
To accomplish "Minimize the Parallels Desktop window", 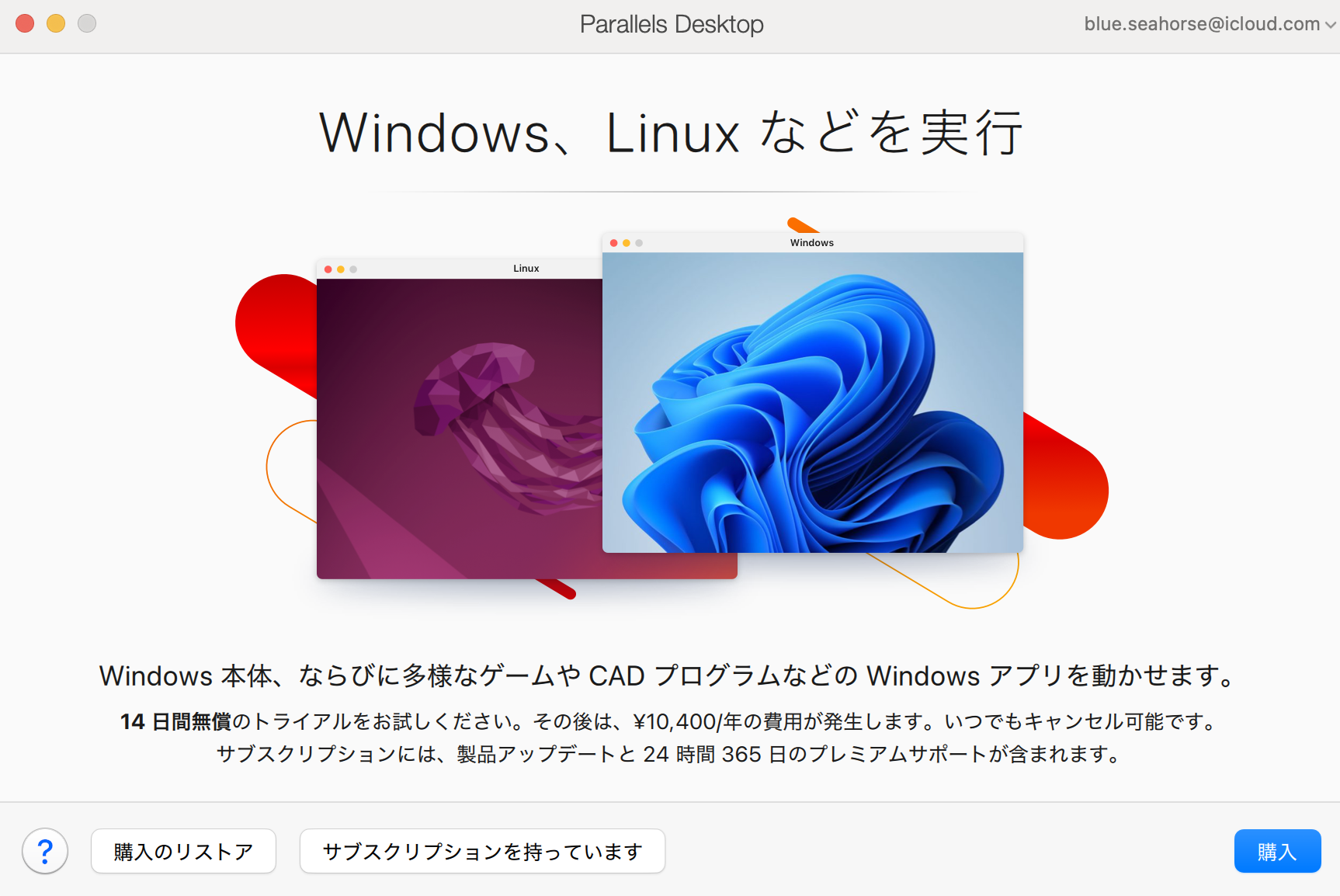I will pyautogui.click(x=56, y=23).
